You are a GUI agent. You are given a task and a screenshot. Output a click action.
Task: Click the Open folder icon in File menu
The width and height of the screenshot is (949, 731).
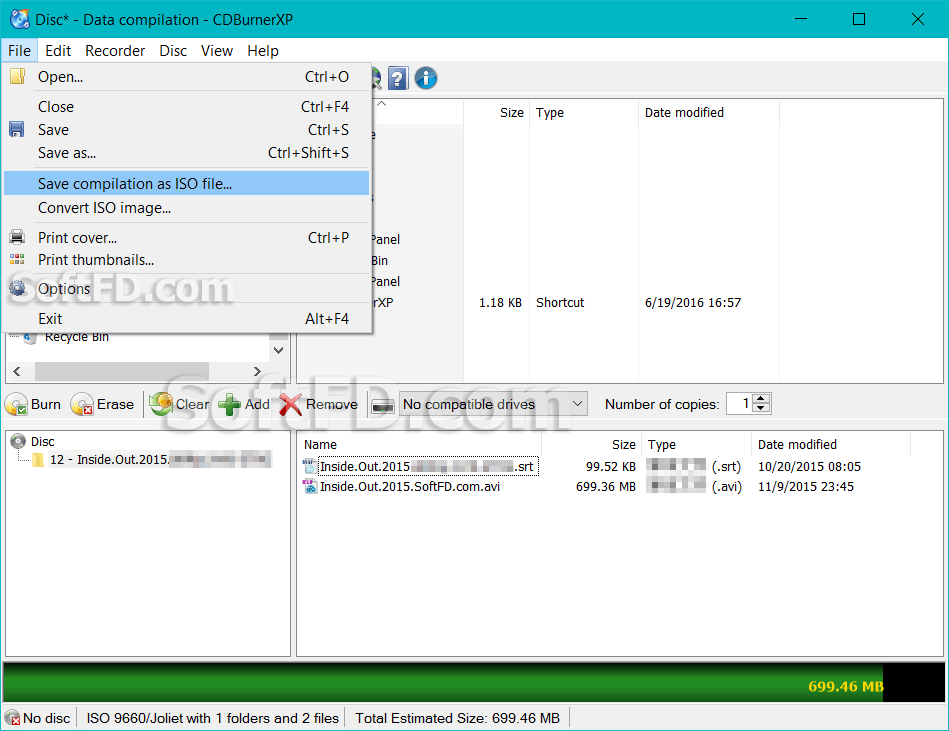pyautogui.click(x=18, y=76)
